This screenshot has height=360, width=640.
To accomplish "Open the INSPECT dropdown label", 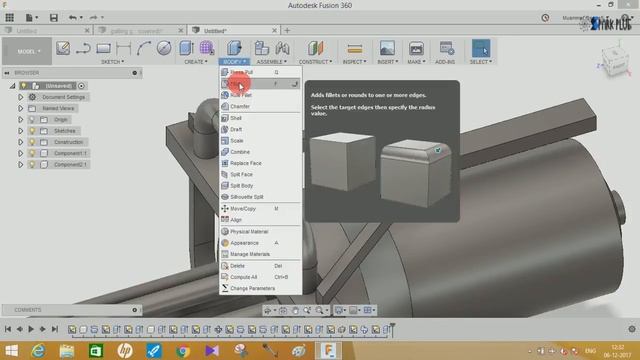I will 354,62.
